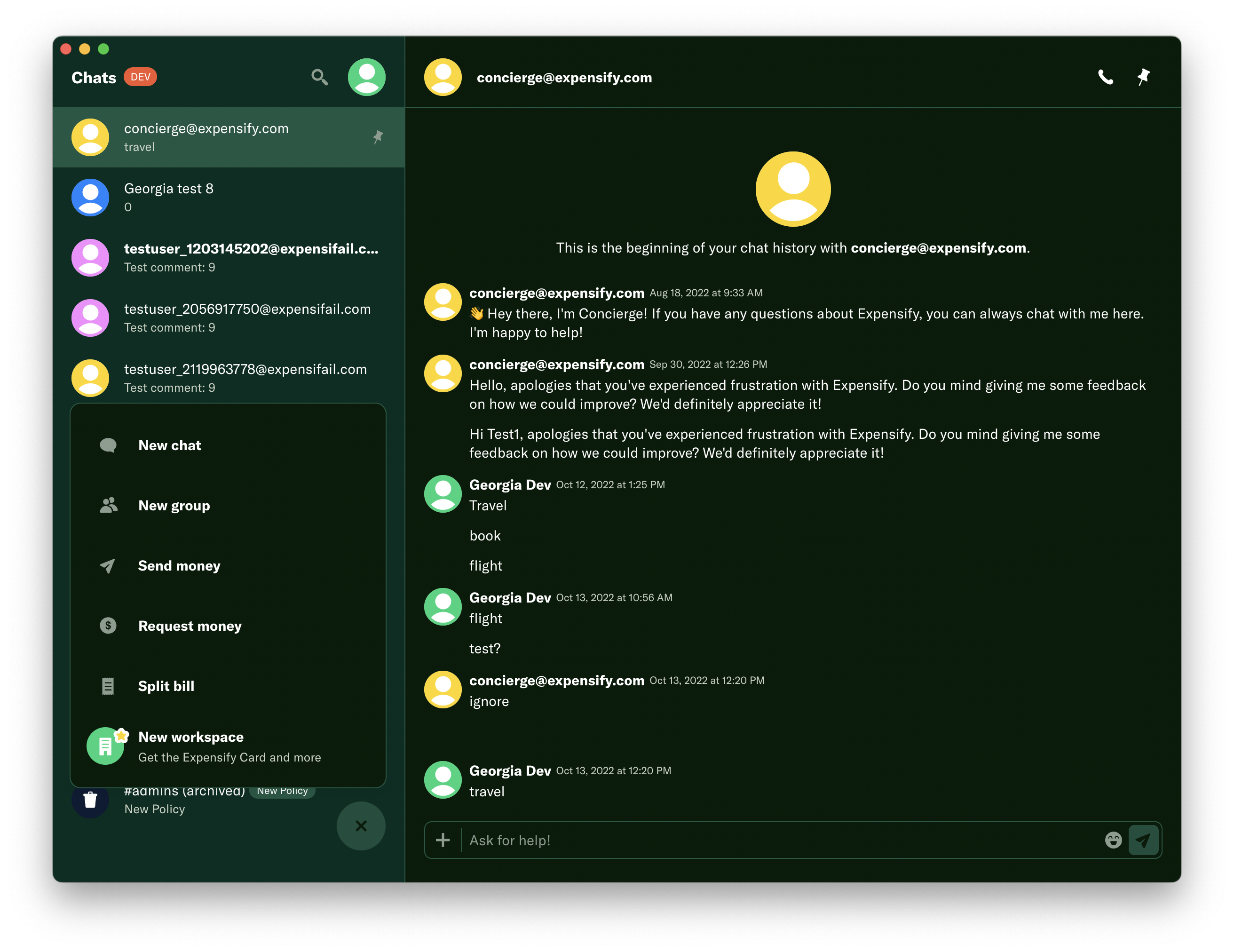Select New group from the menu
The height and width of the screenshot is (952, 1234).
point(174,506)
